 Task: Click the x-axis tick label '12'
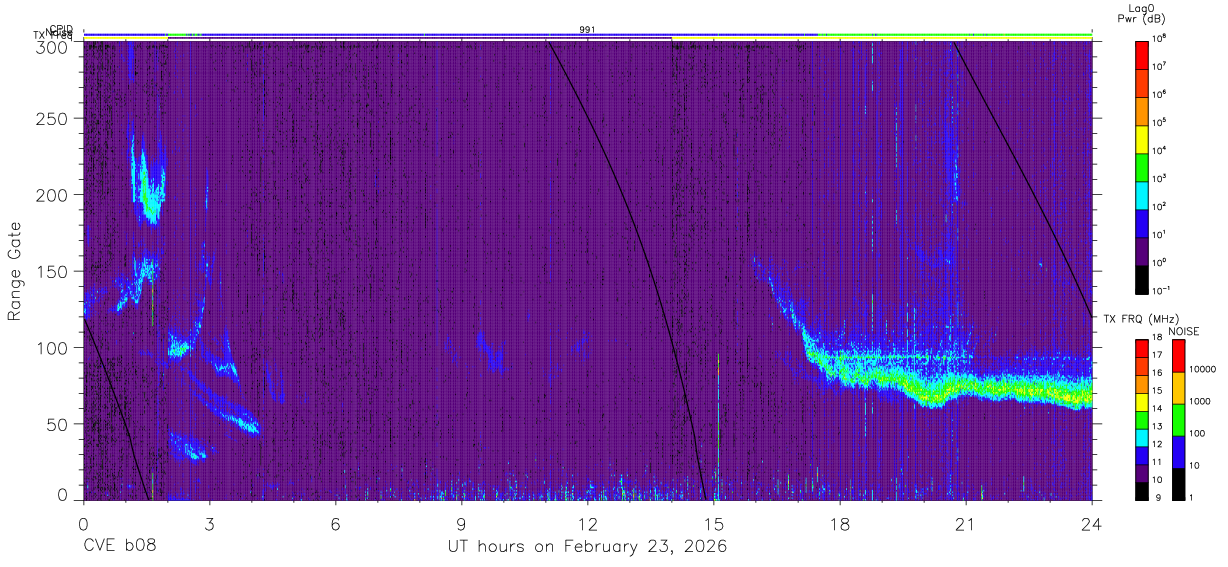[x=587, y=523]
